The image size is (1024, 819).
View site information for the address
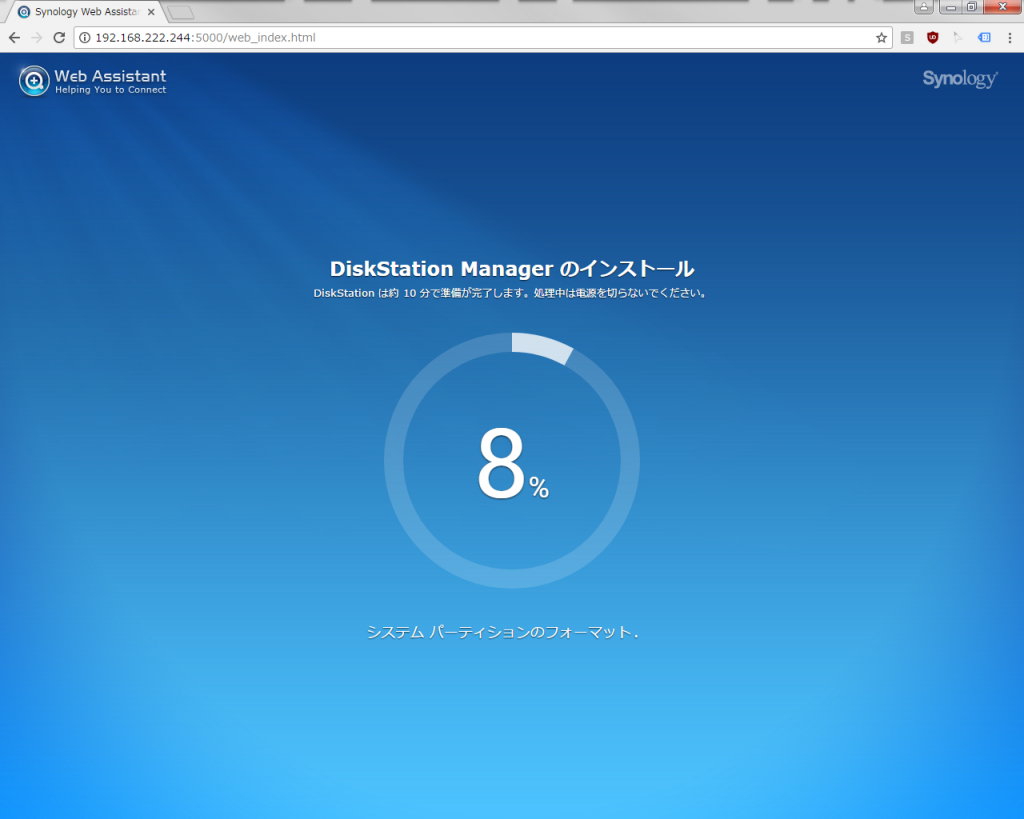(84, 38)
